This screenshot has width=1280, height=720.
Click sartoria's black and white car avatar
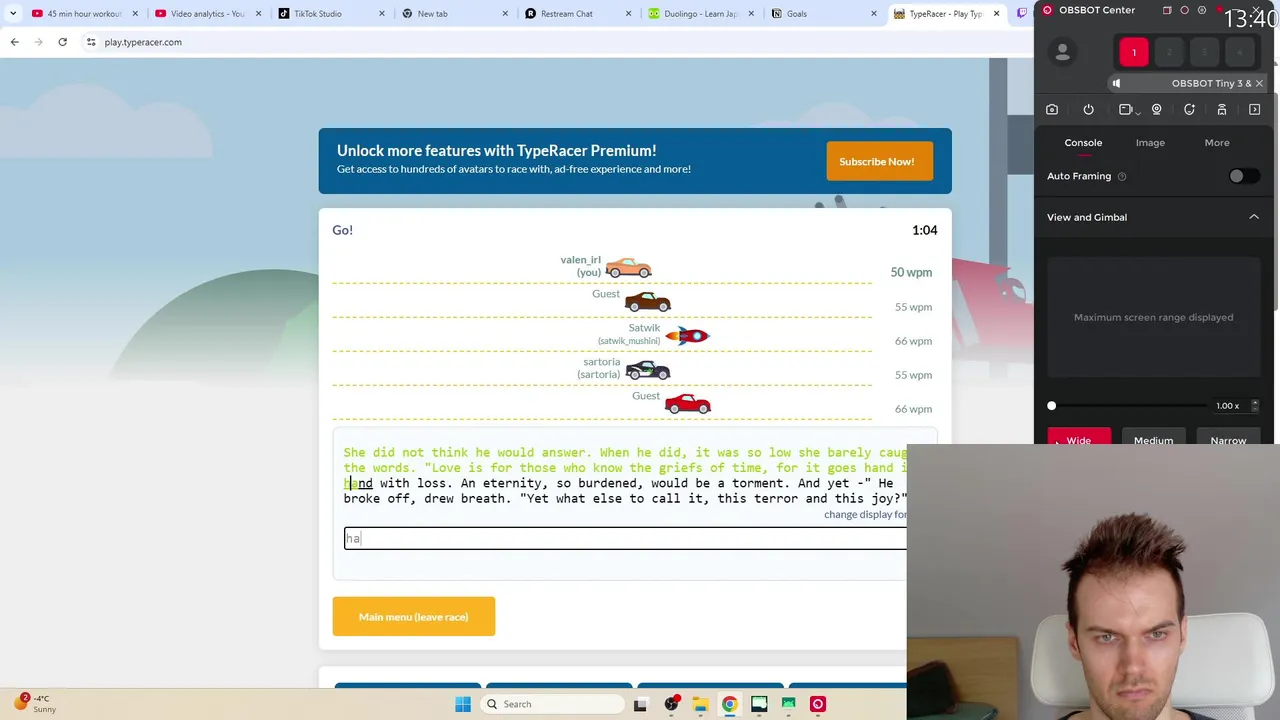coord(648,370)
